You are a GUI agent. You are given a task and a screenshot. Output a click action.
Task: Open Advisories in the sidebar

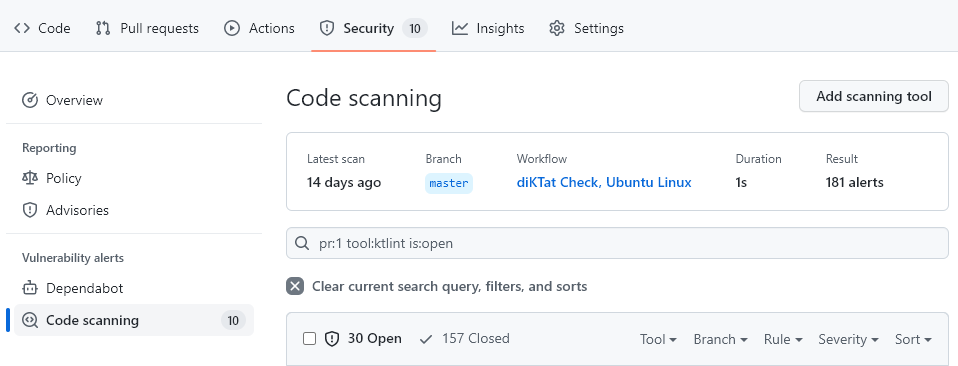click(134, 210)
